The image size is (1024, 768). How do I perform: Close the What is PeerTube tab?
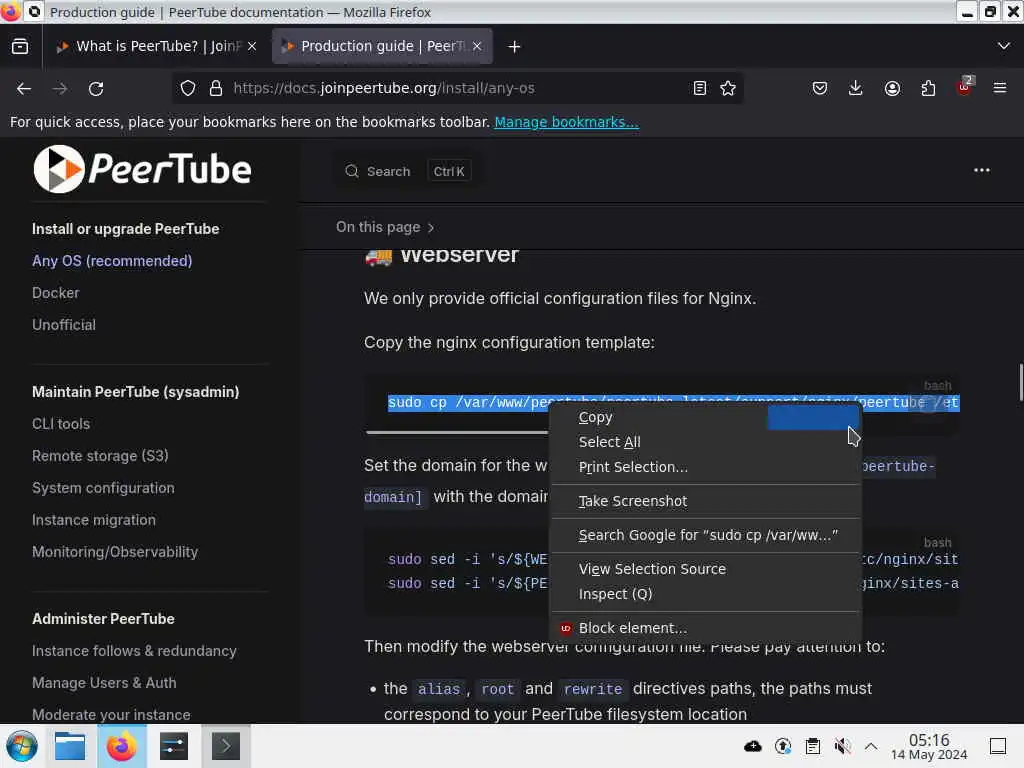[252, 46]
